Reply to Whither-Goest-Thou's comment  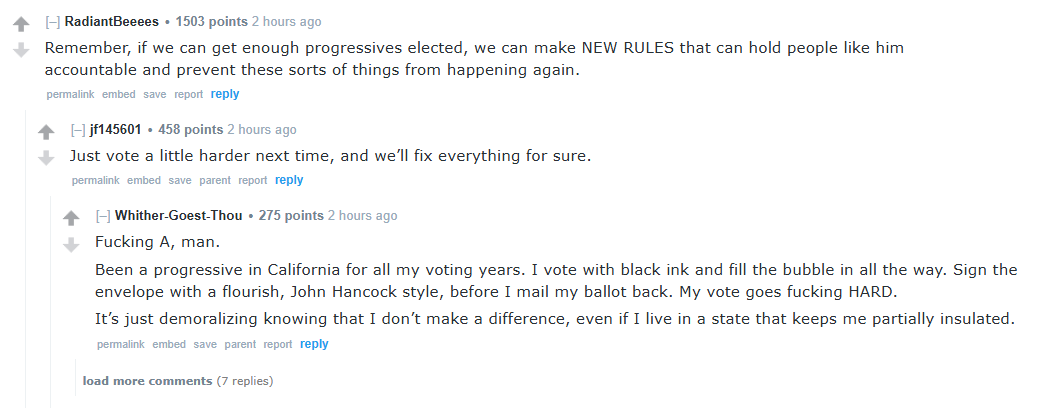click(314, 344)
